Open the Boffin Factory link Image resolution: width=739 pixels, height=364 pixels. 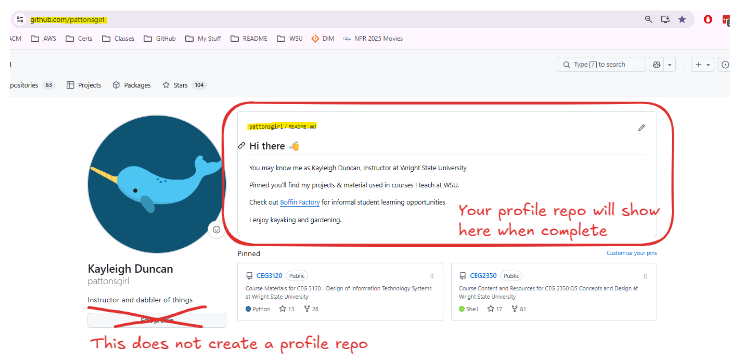pos(300,202)
